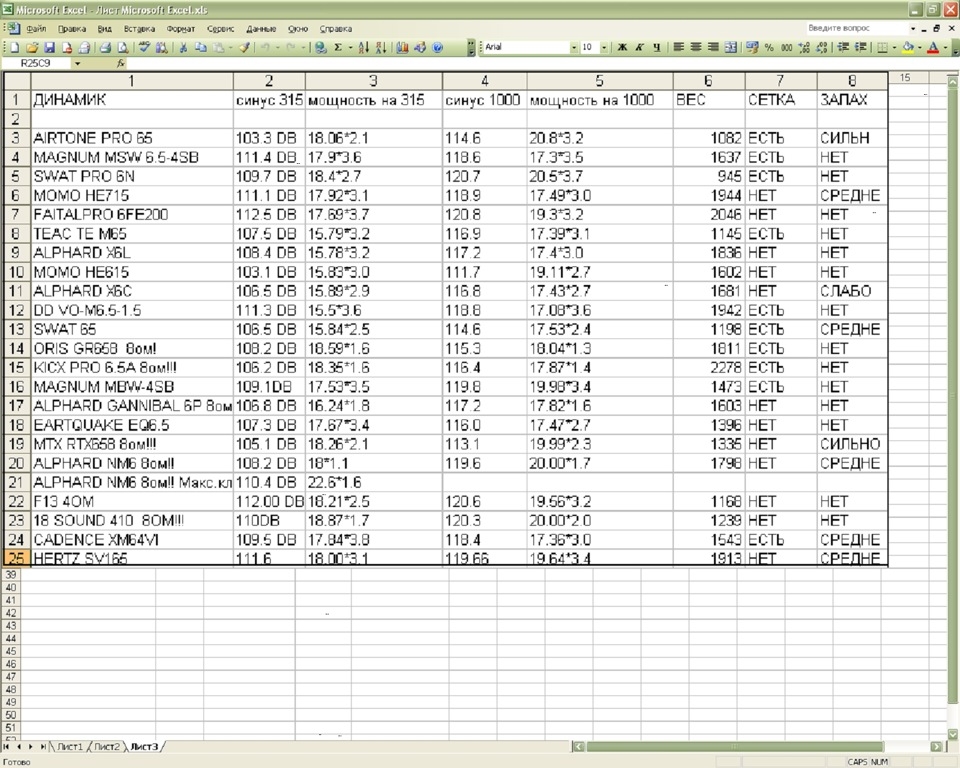Center text alignment icon
Viewport: 960px width, 768px height.
696,47
